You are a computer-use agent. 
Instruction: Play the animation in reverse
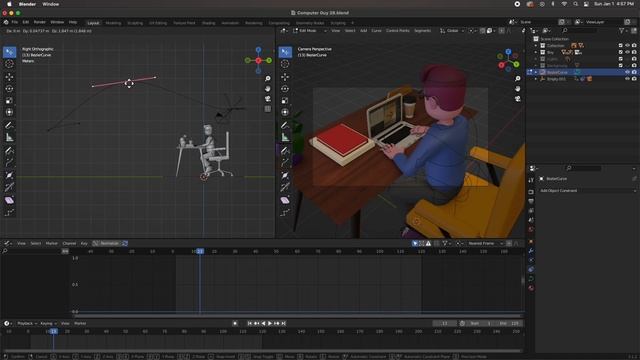(x=263, y=323)
